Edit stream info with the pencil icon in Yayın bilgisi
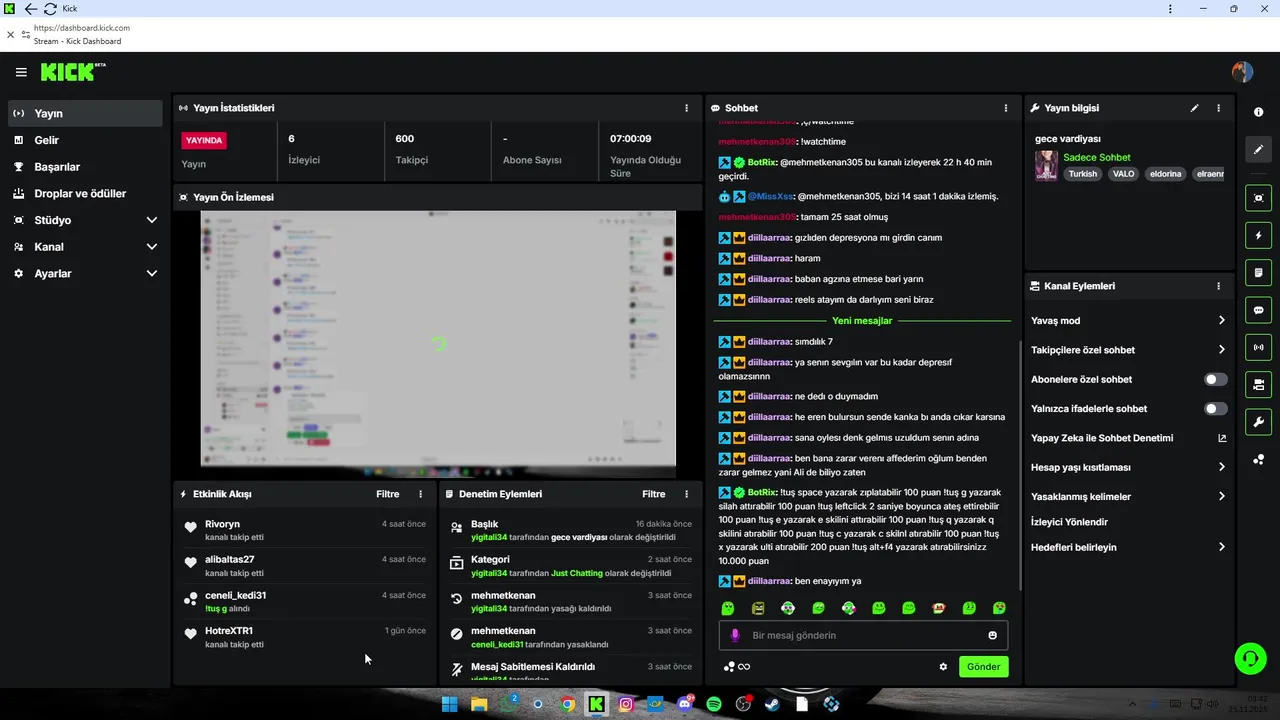1280x720 pixels. (1194, 108)
